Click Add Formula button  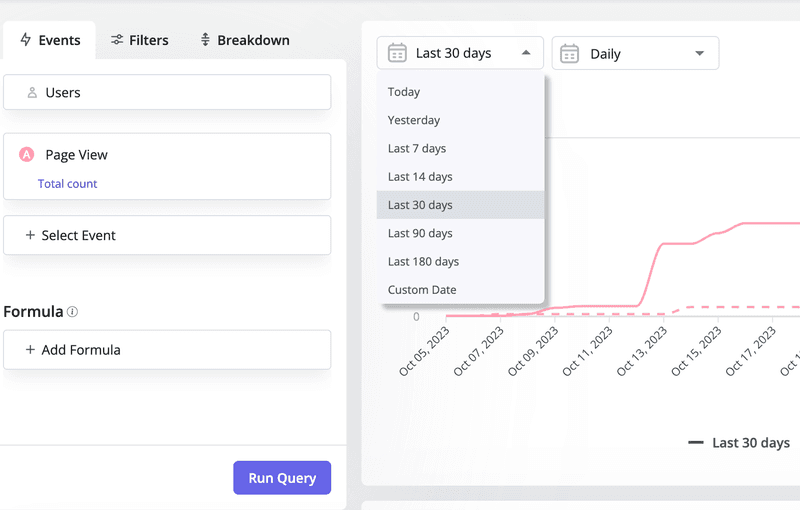click(167, 350)
